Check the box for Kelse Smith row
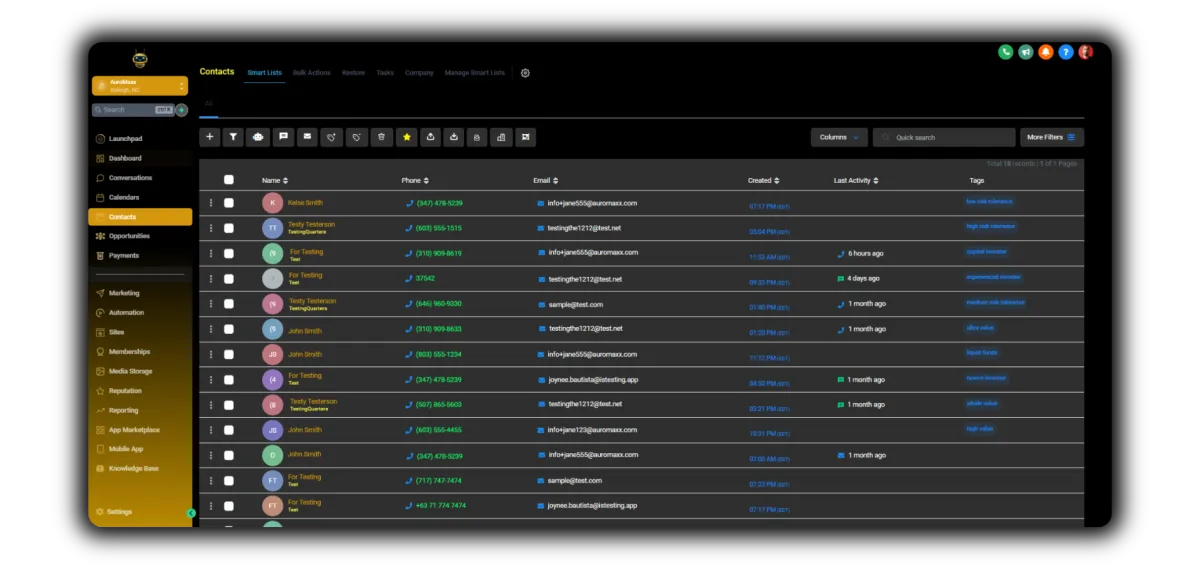The height and width of the screenshot is (574, 1200). (229, 203)
